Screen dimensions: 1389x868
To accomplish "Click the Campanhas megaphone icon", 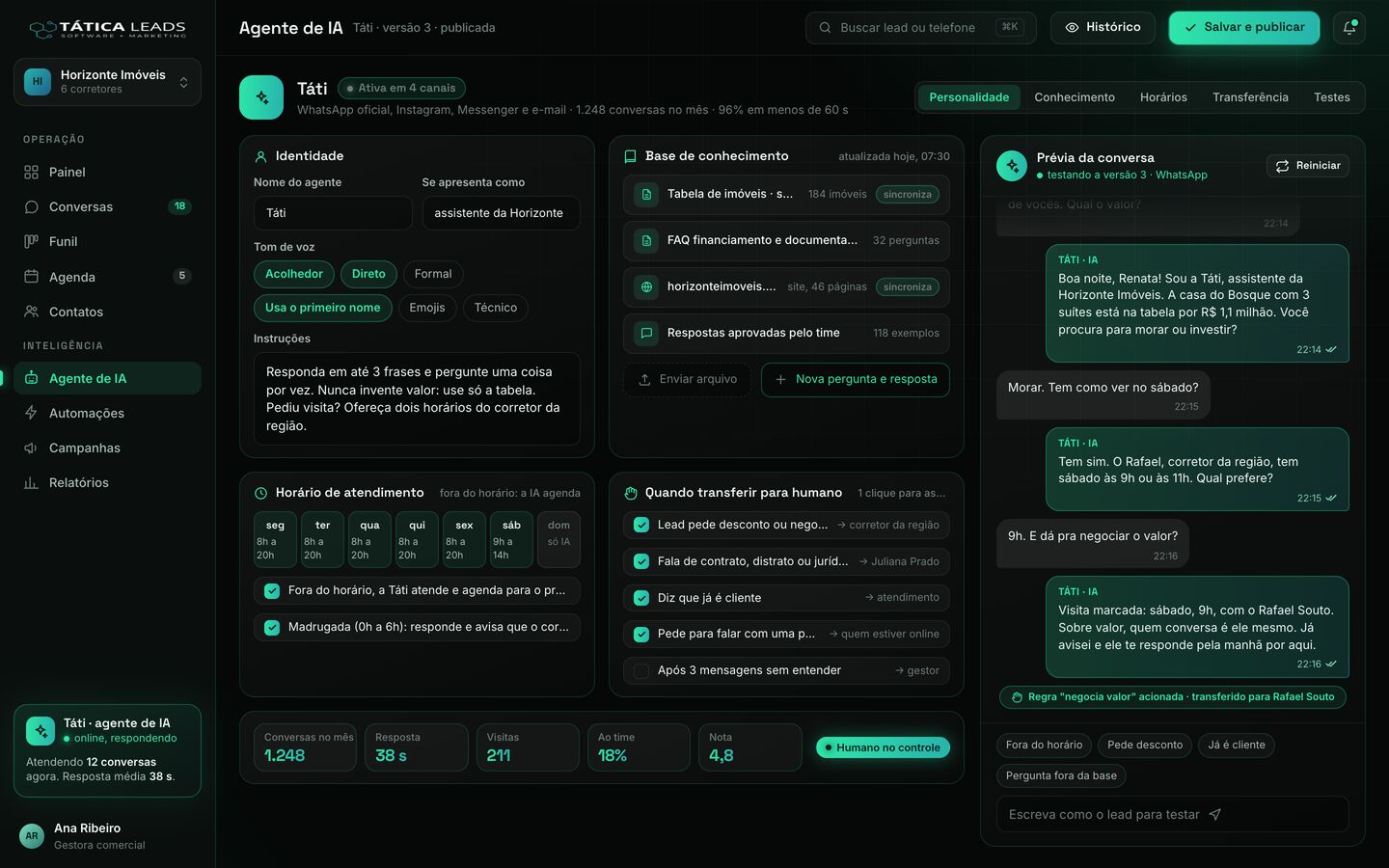I will click(x=31, y=448).
